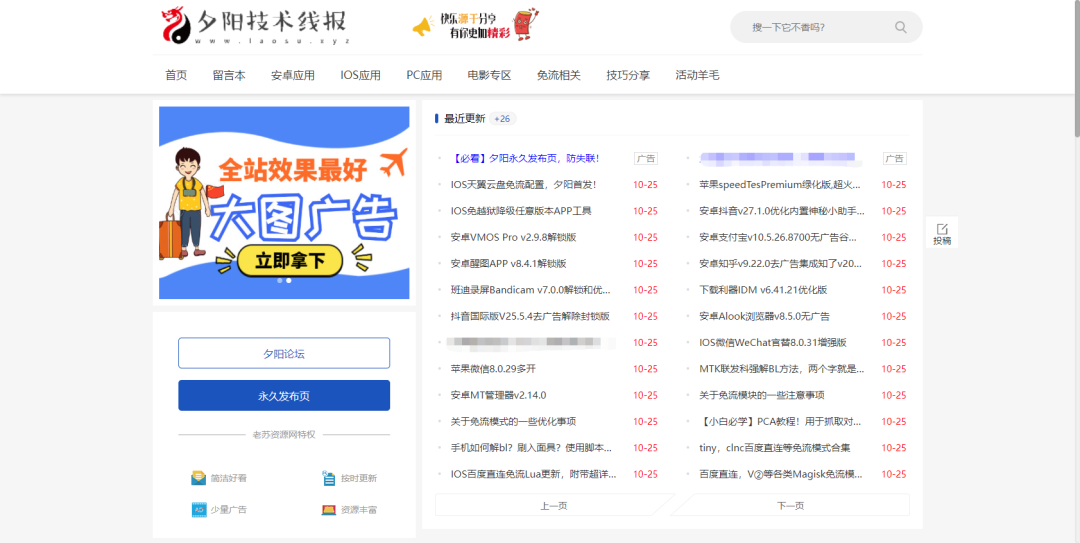Open 关于免流模块的一些注意事项 post
1080x543 pixels.
762,395
